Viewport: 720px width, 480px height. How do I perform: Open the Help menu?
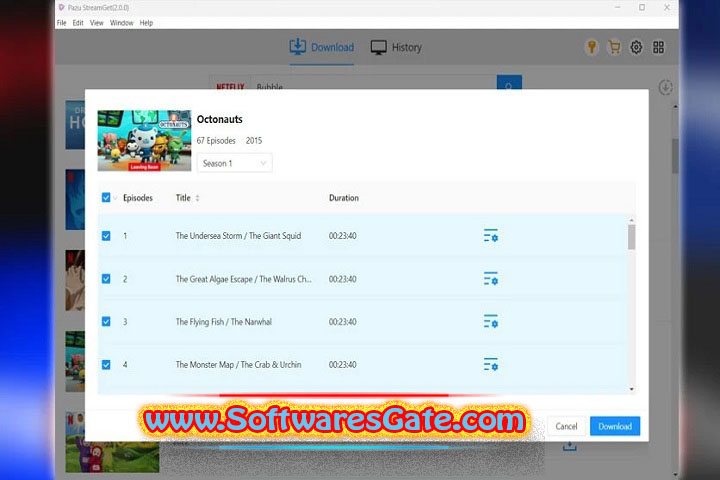click(146, 23)
